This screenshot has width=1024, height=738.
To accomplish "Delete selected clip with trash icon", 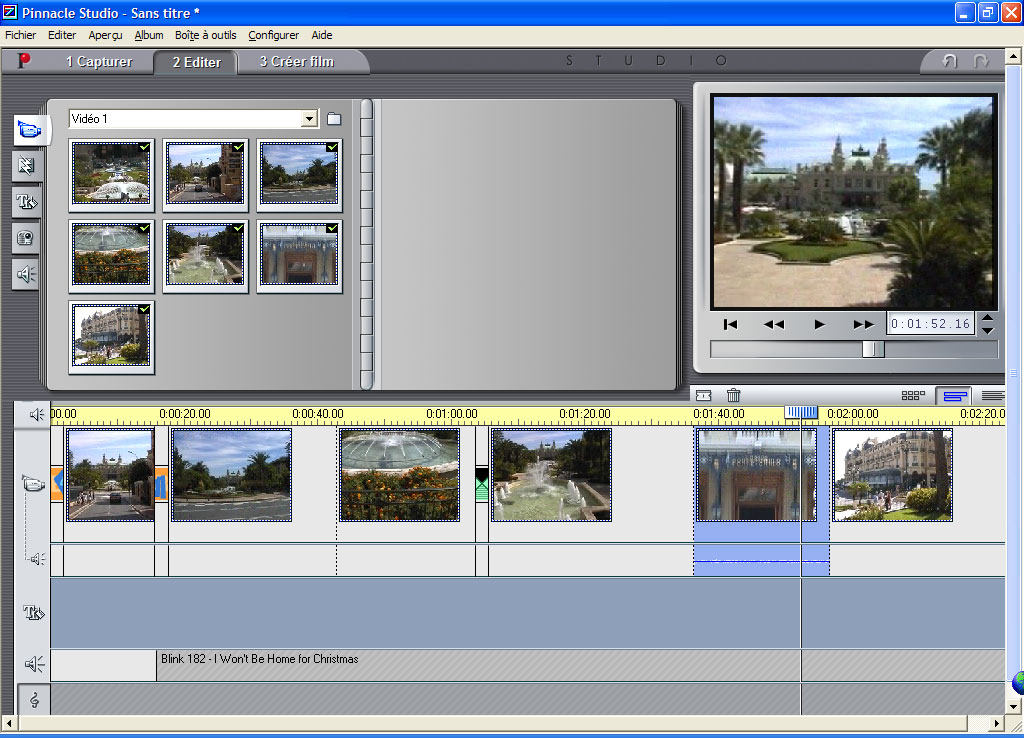I will [733, 395].
